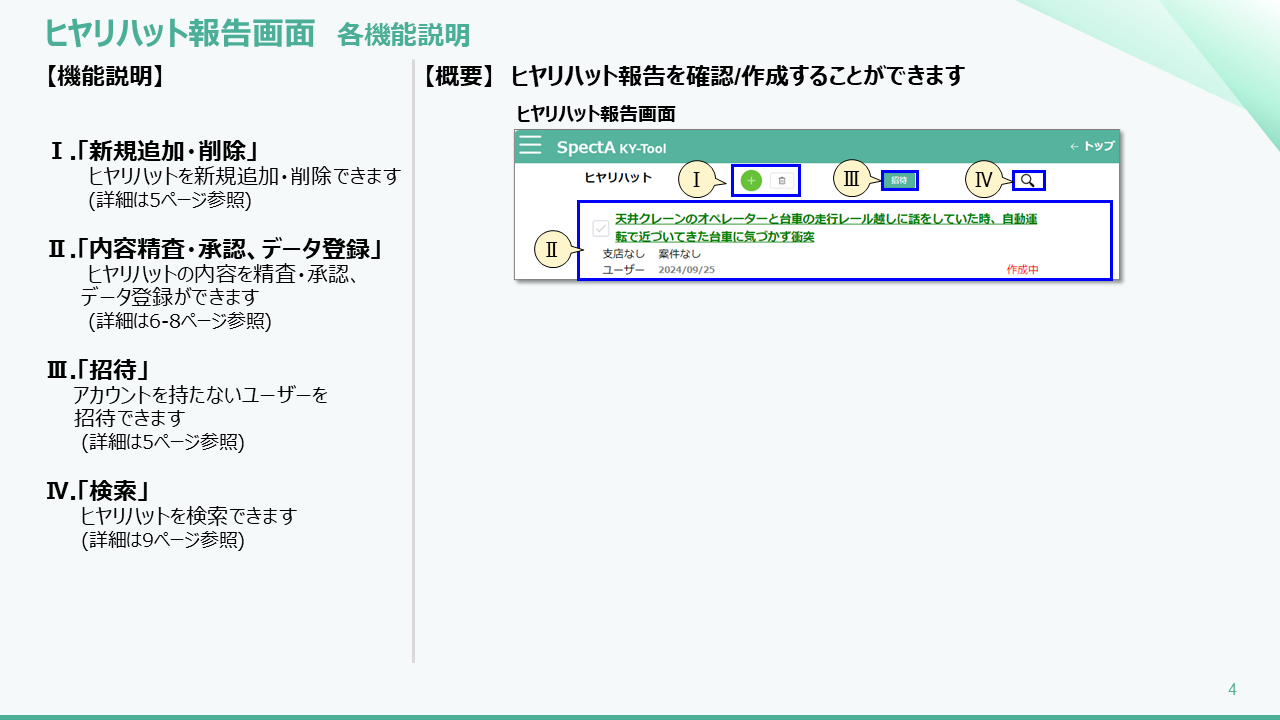Select the Ⅲ.「招待」 heading

104,370
